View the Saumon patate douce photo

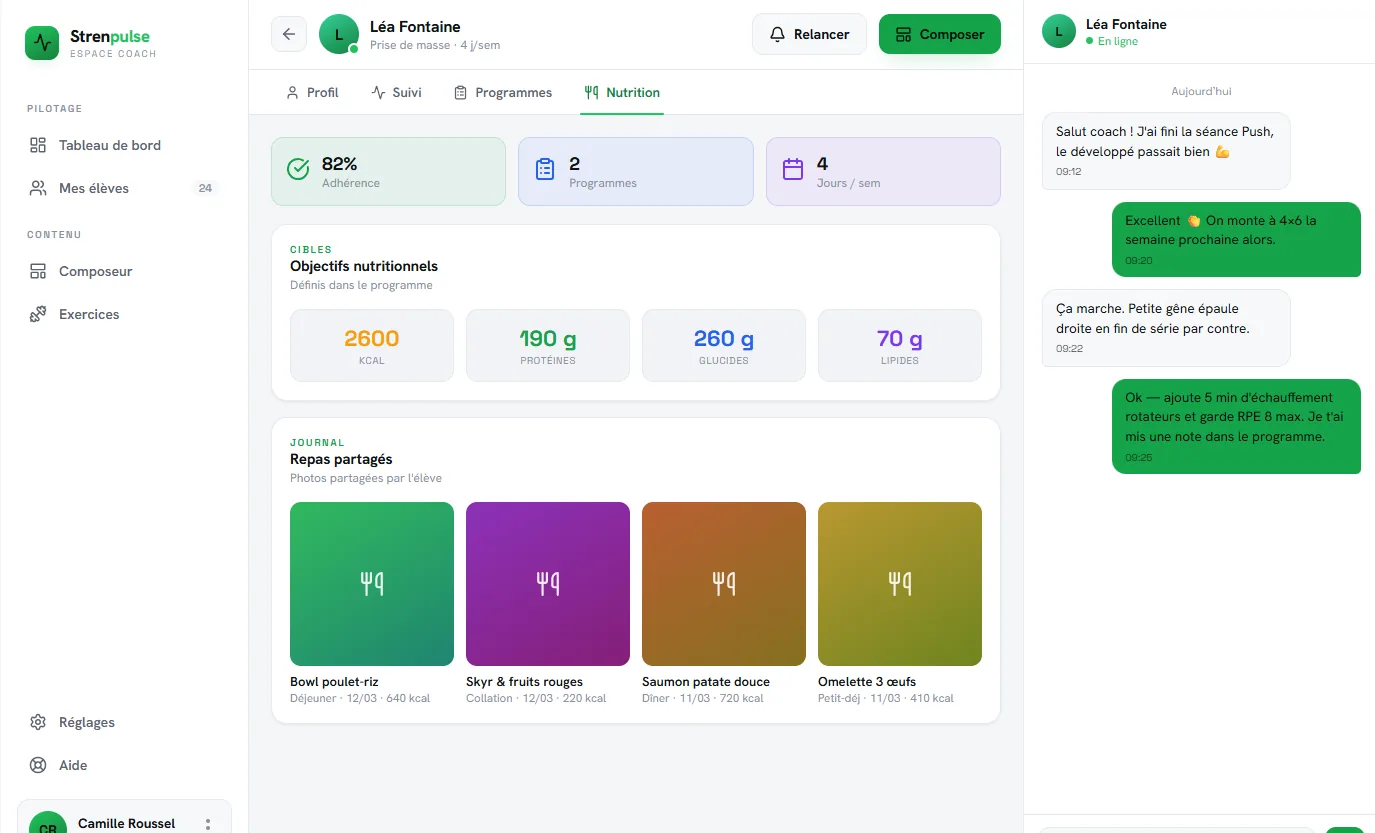coord(724,584)
